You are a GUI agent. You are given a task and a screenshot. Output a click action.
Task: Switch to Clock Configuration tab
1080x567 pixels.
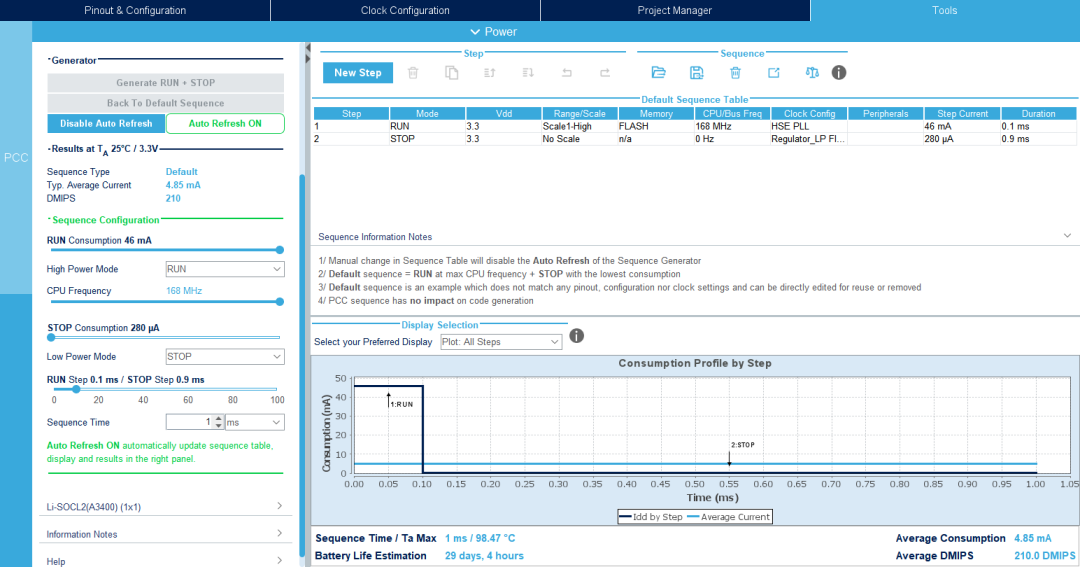(405, 10)
